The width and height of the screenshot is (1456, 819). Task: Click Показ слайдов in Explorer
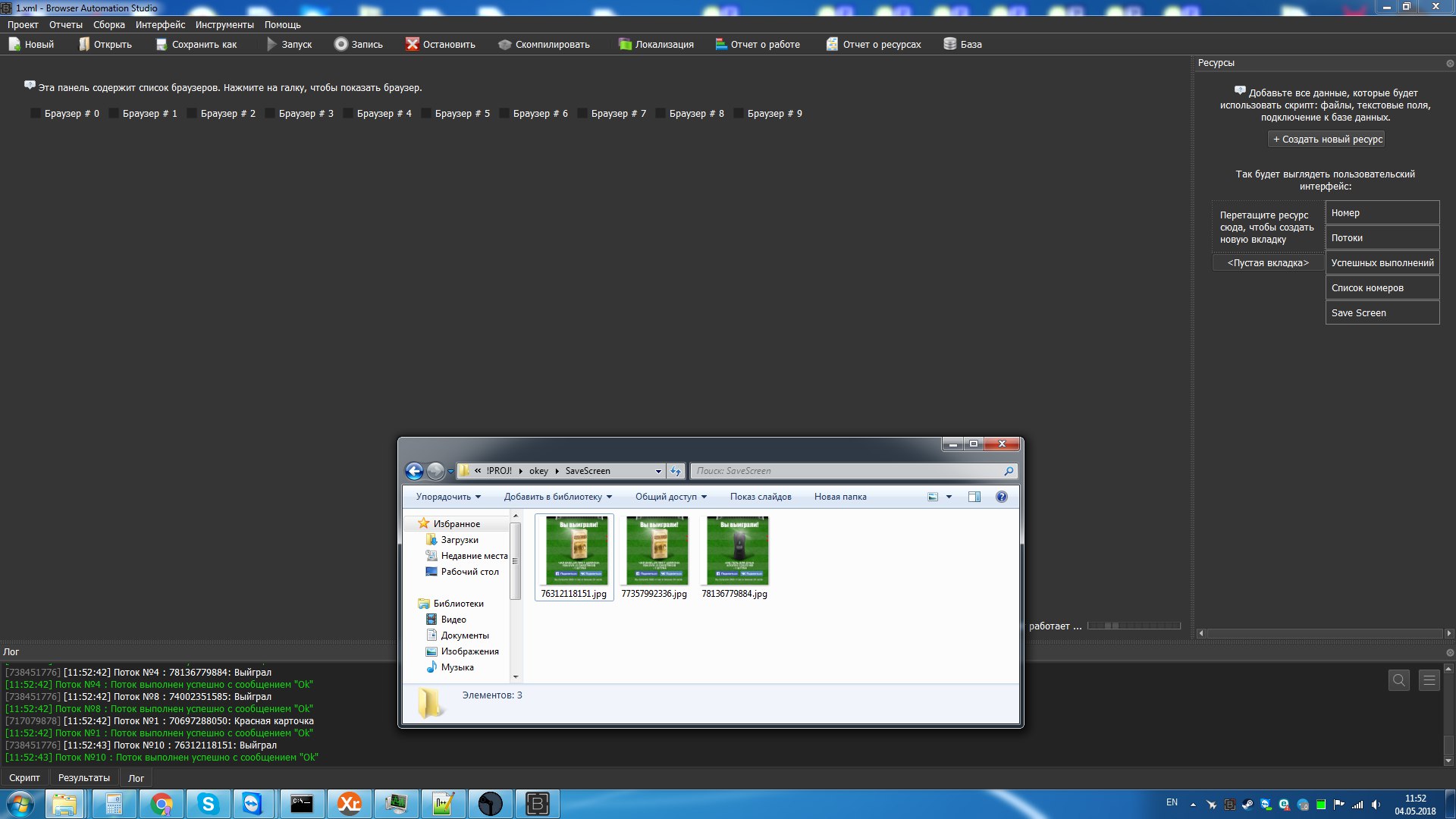761,497
